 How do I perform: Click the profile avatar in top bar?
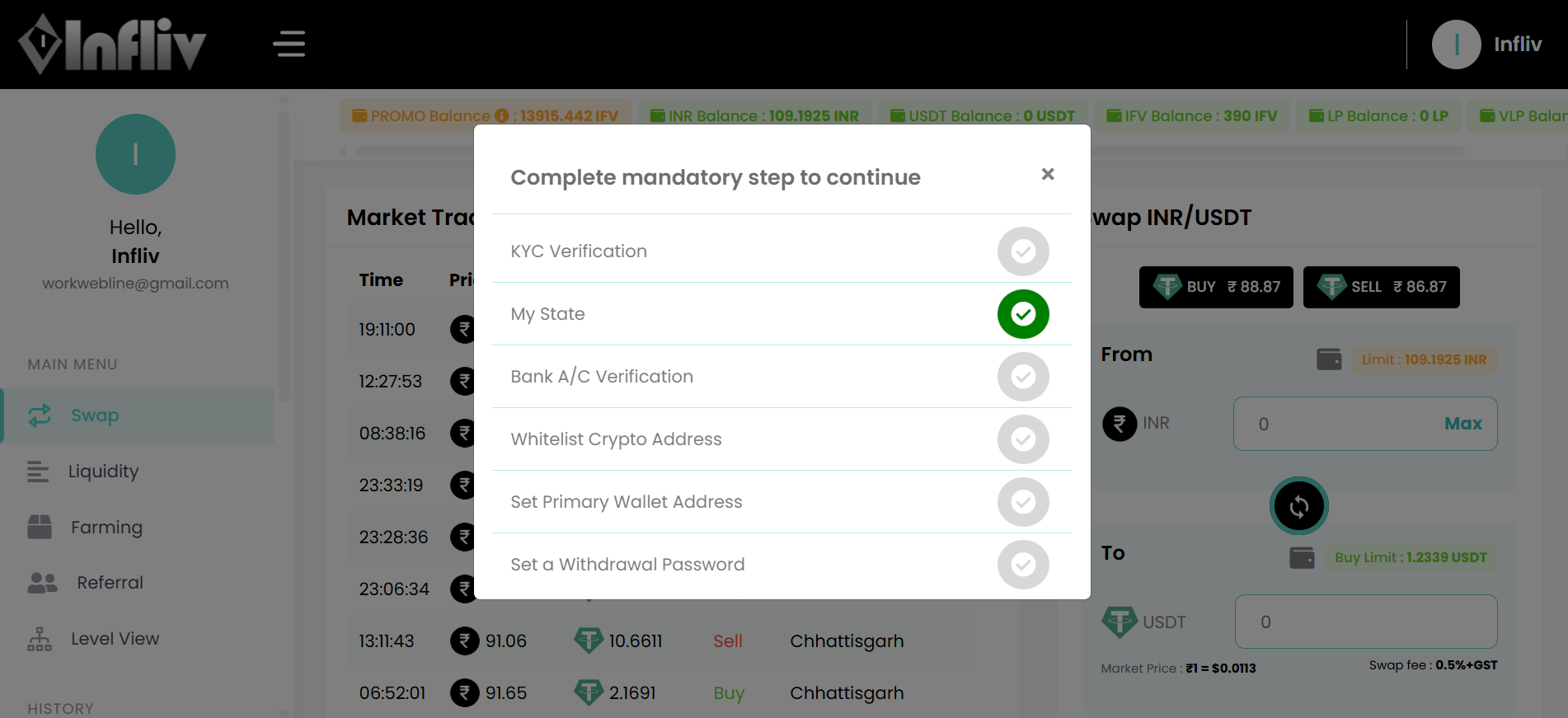point(1456,45)
